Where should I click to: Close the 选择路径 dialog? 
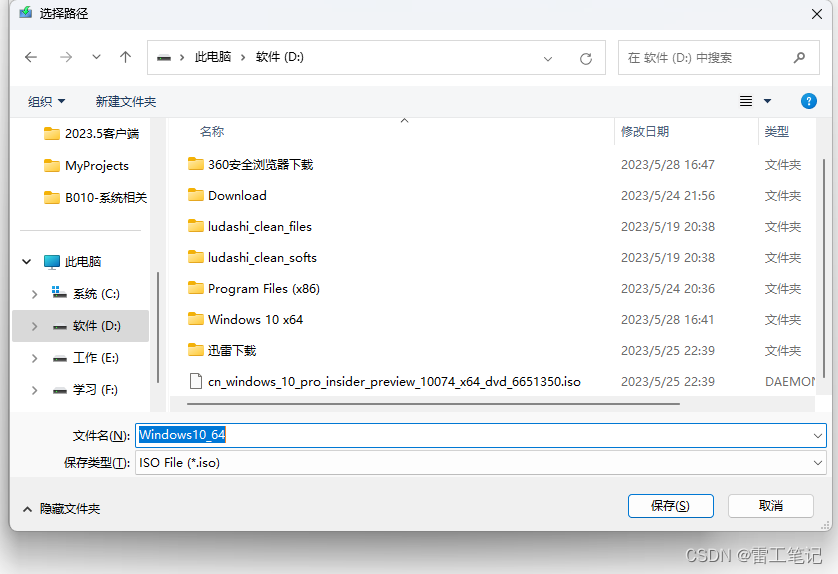point(817,14)
